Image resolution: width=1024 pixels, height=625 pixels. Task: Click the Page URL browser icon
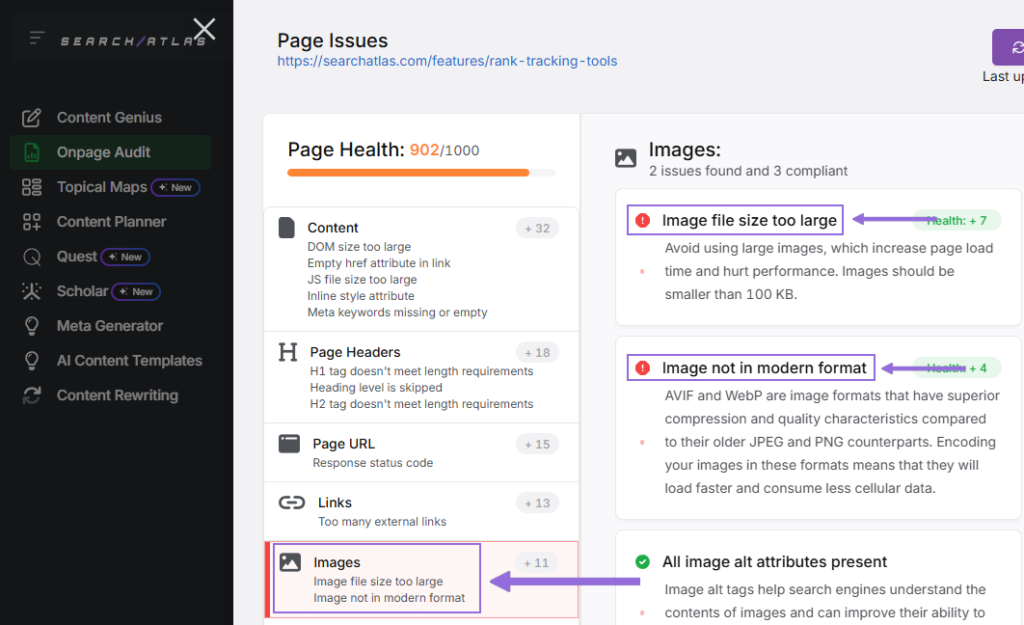click(x=289, y=443)
